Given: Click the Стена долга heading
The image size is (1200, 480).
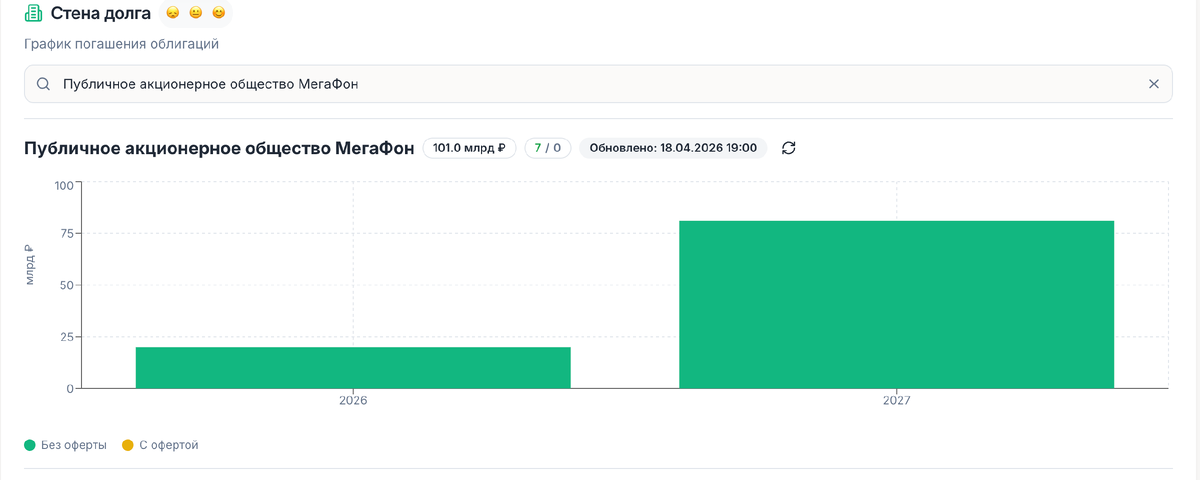Looking at the screenshot, I should [x=101, y=14].
